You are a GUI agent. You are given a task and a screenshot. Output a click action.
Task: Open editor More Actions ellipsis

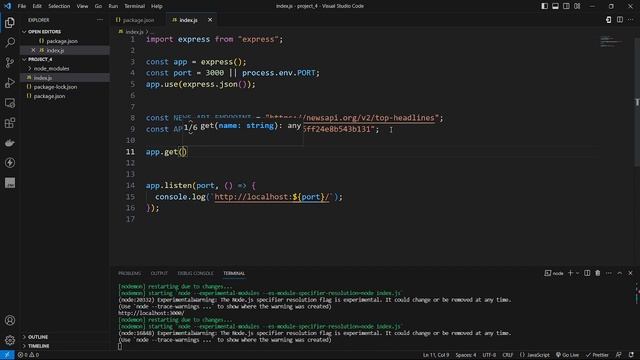[x=631, y=20]
